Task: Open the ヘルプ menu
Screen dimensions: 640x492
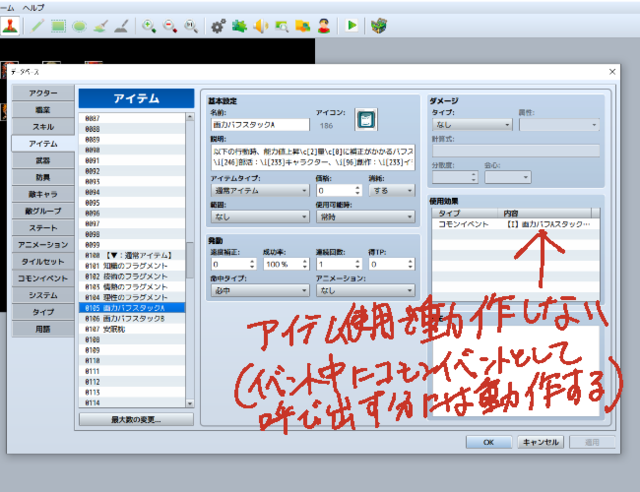Action: [33, 7]
